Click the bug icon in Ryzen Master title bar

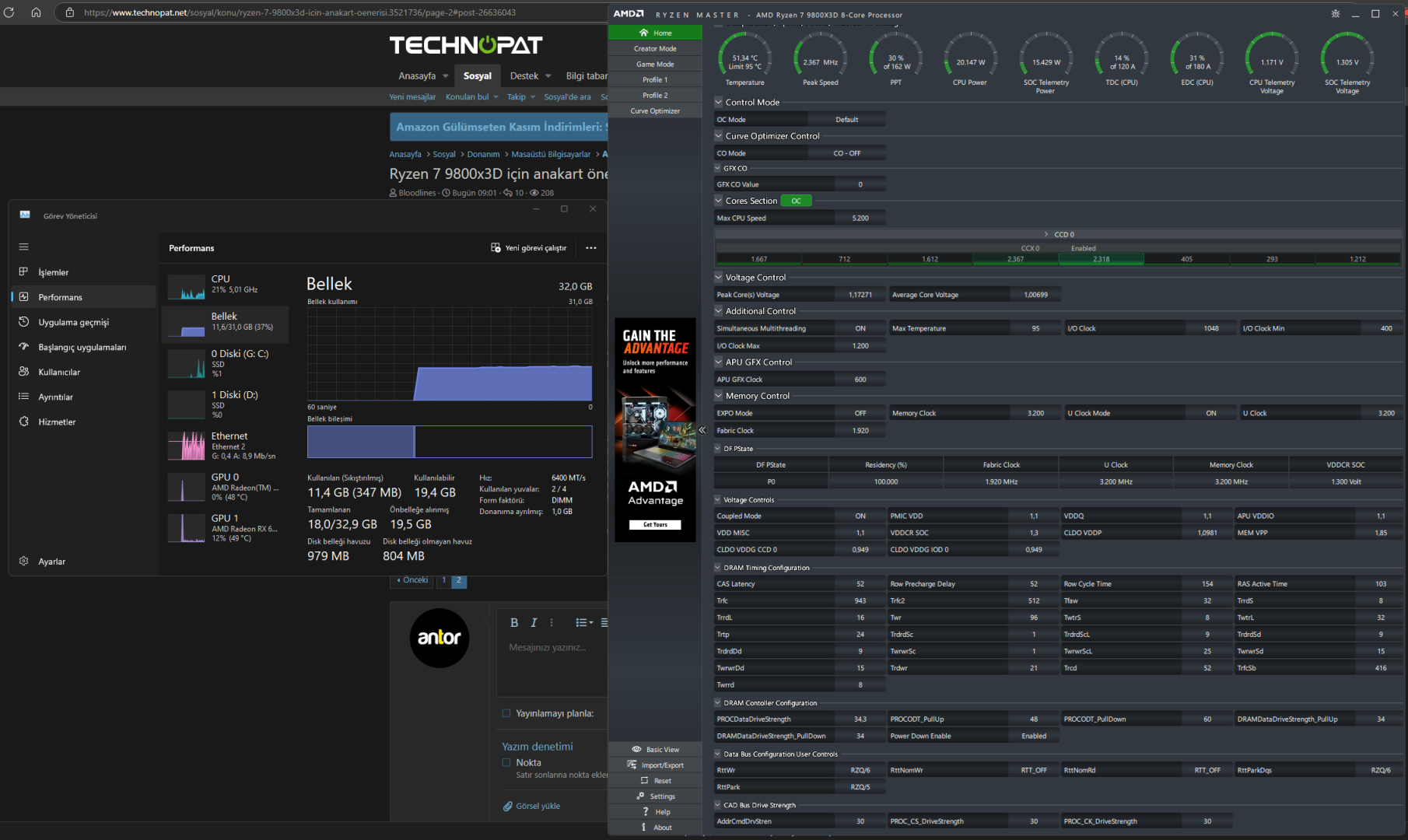pyautogui.click(x=1336, y=14)
